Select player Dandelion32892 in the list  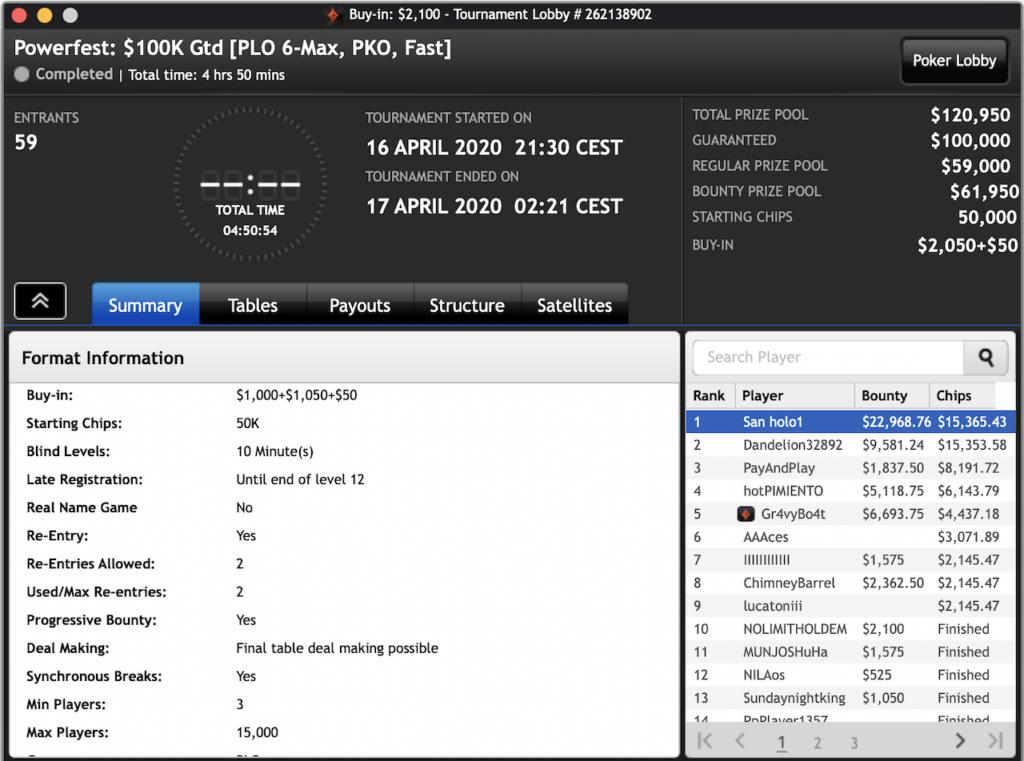point(792,445)
